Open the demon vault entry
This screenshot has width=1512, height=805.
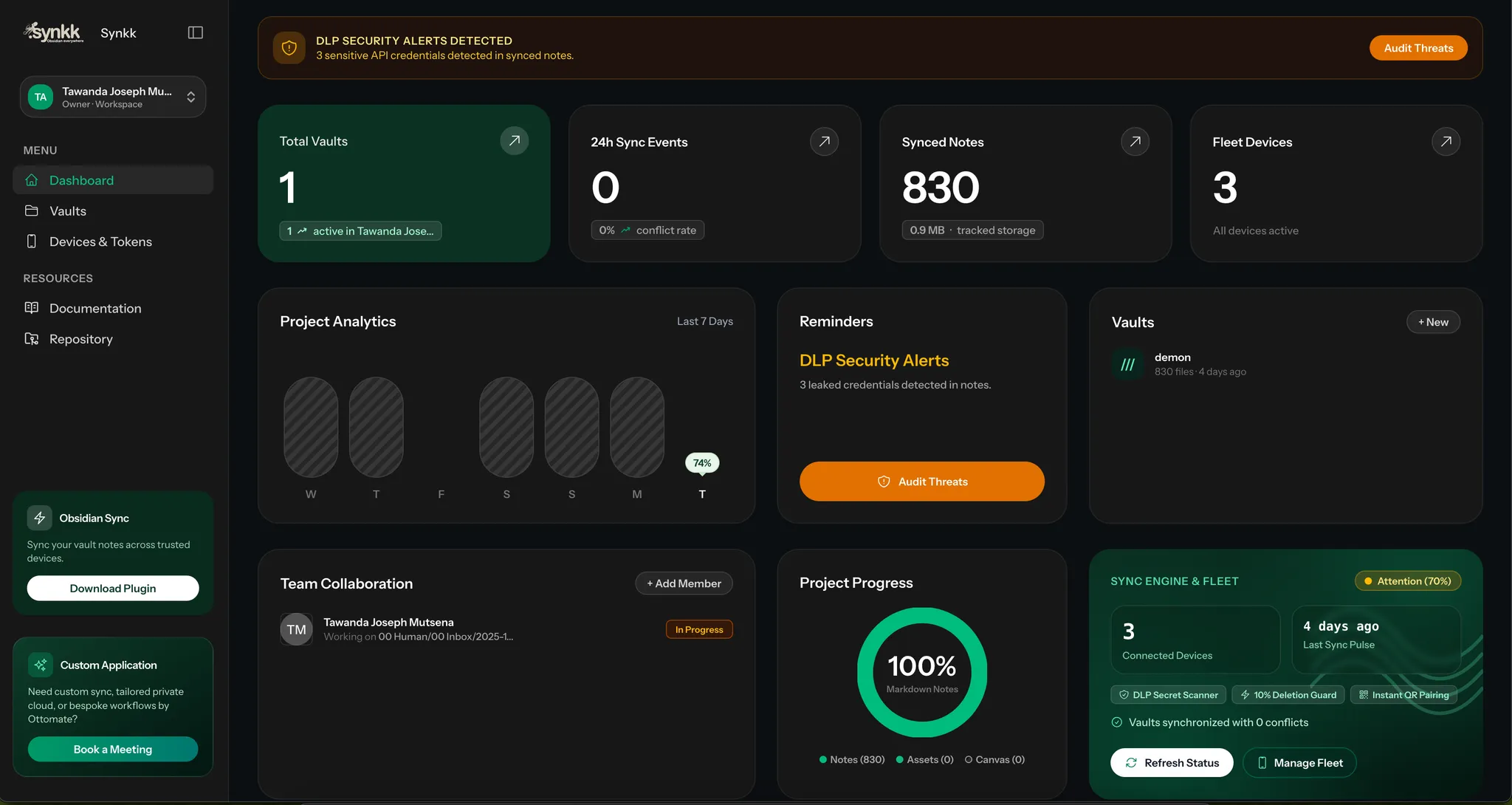pyautogui.click(x=1286, y=364)
